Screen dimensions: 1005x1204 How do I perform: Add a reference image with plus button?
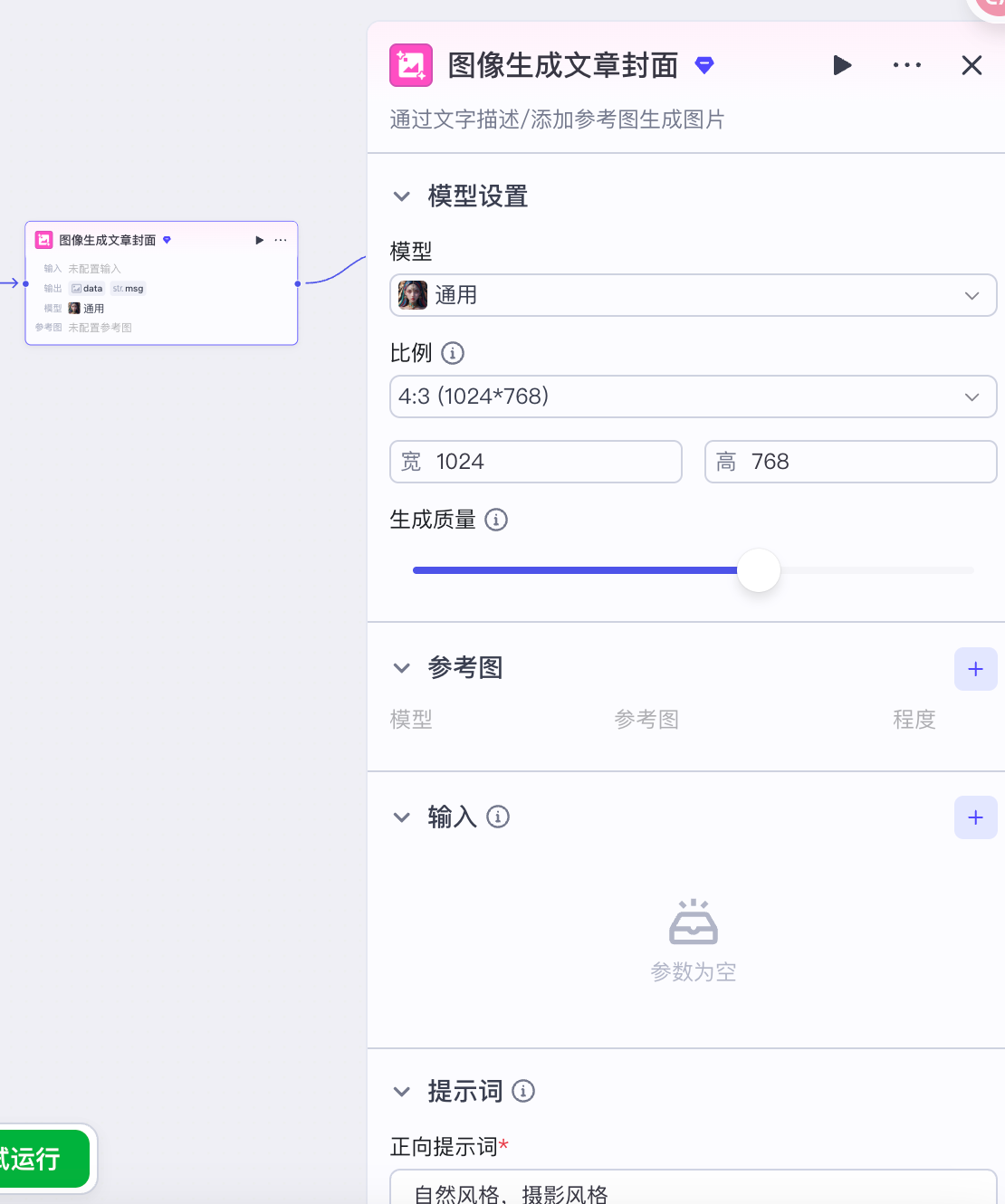(975, 669)
